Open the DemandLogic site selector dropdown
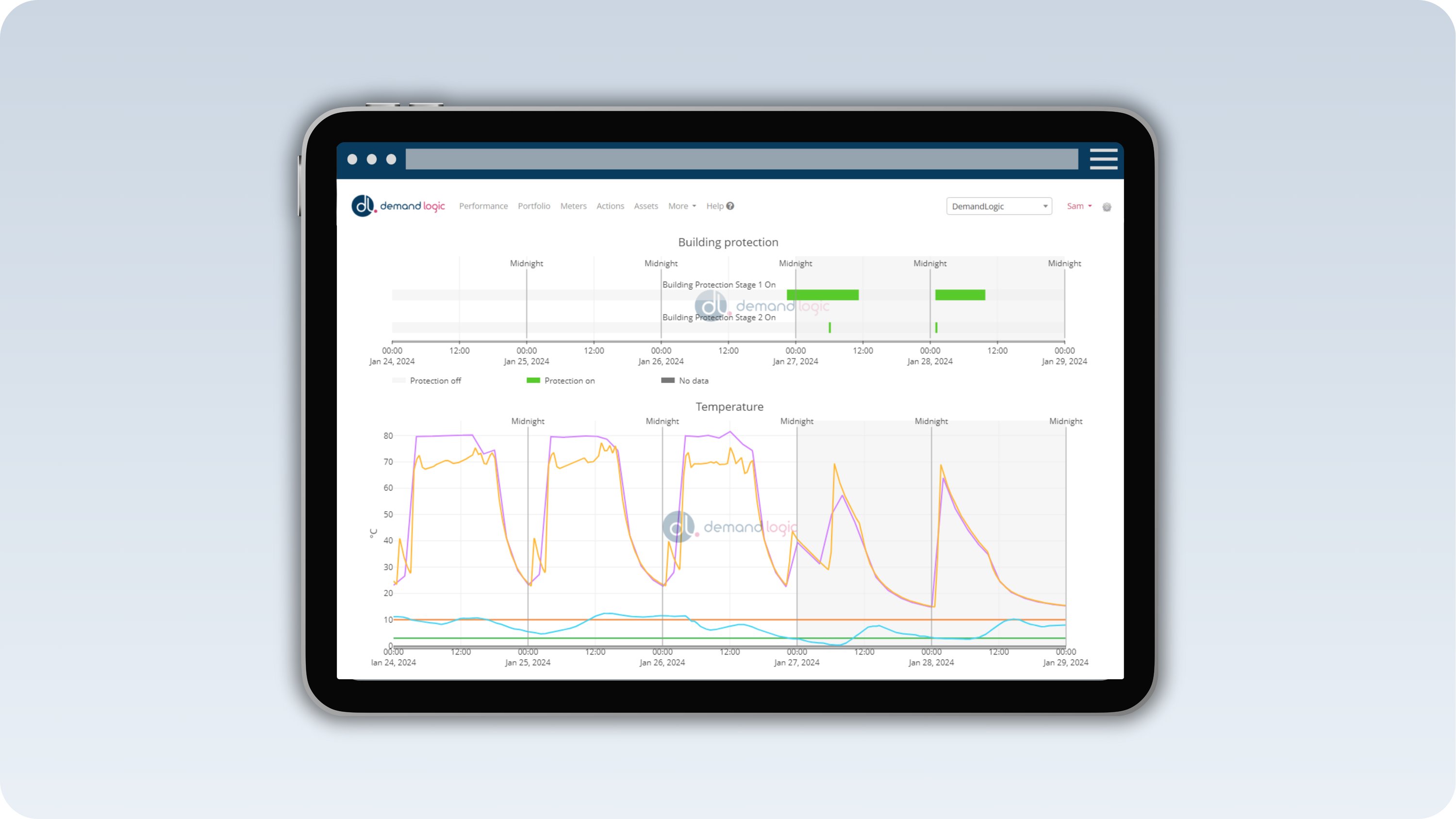 coord(999,206)
